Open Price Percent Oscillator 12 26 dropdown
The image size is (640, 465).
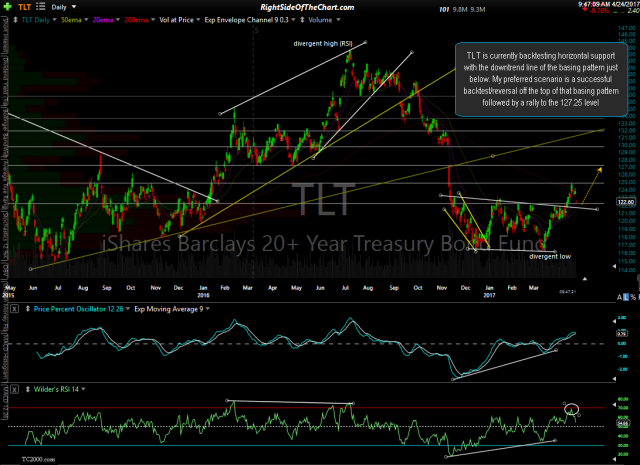coord(128,309)
